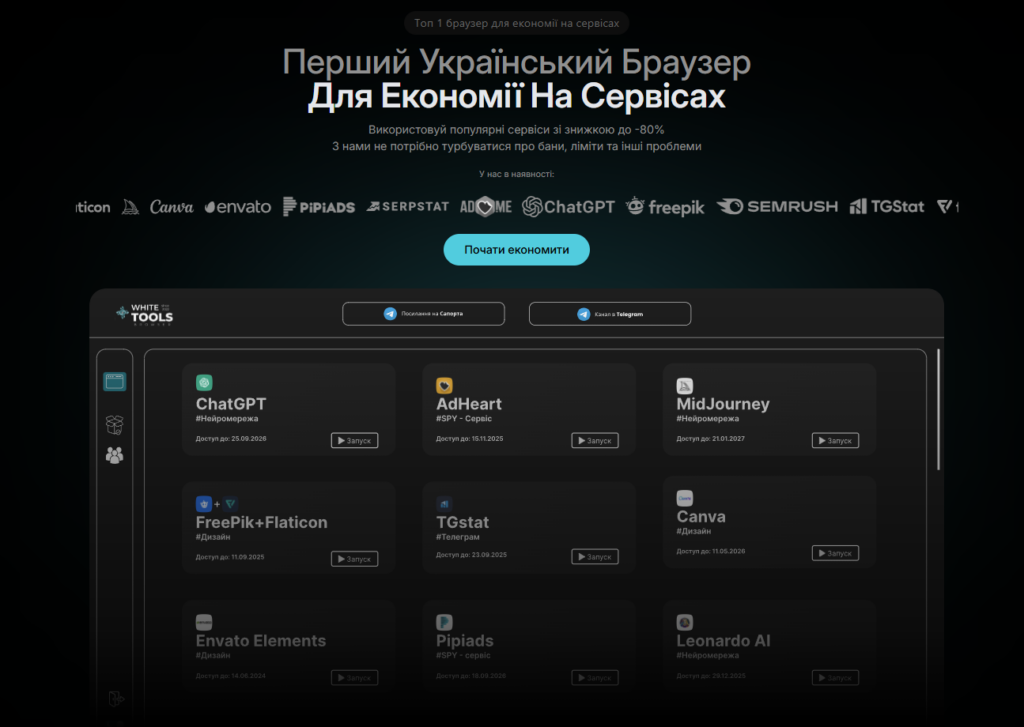Open the users group icon in sidebar
Screen dimensions: 1024x727
click(x=114, y=455)
